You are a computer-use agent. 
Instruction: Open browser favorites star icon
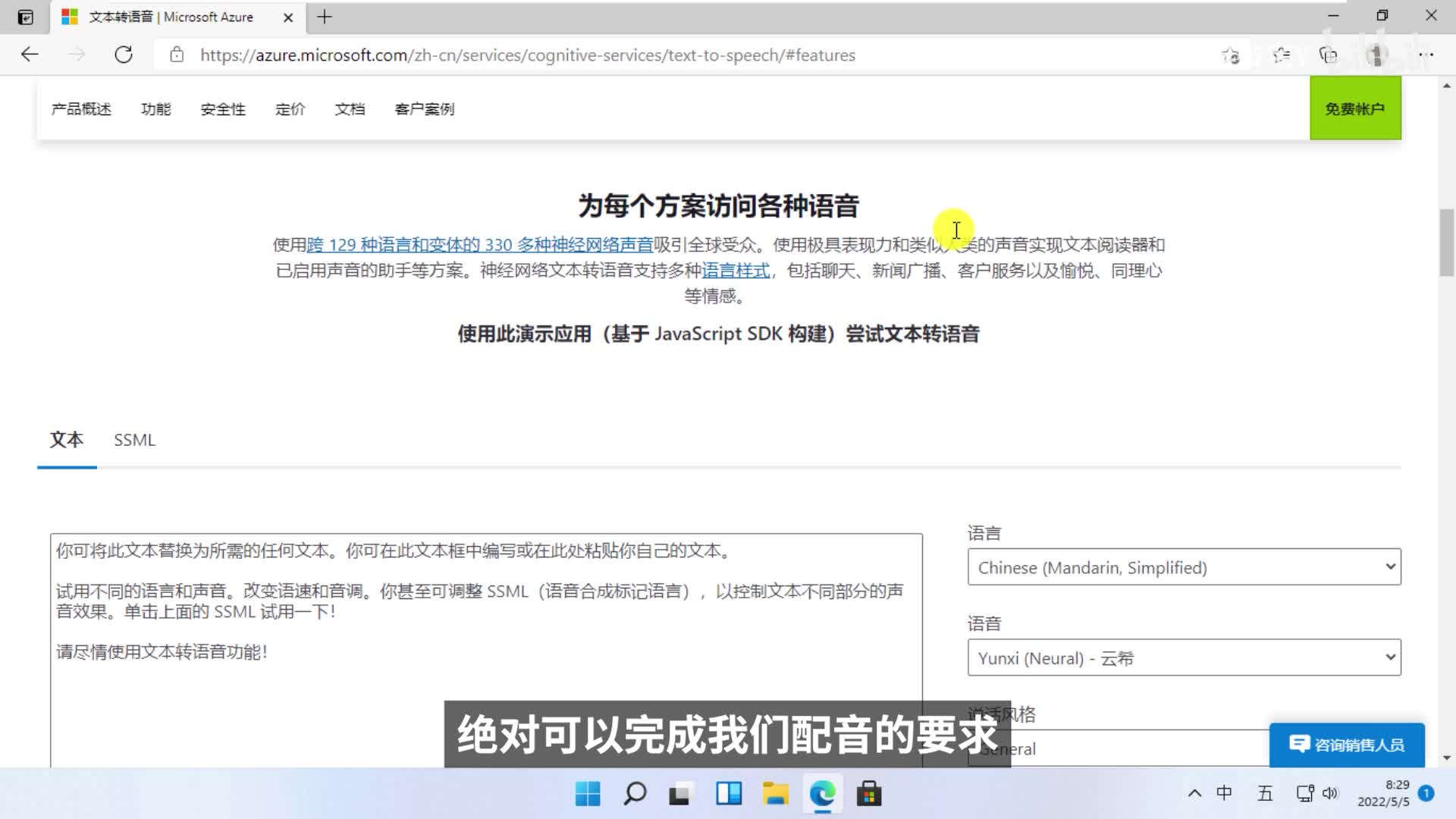(1282, 55)
